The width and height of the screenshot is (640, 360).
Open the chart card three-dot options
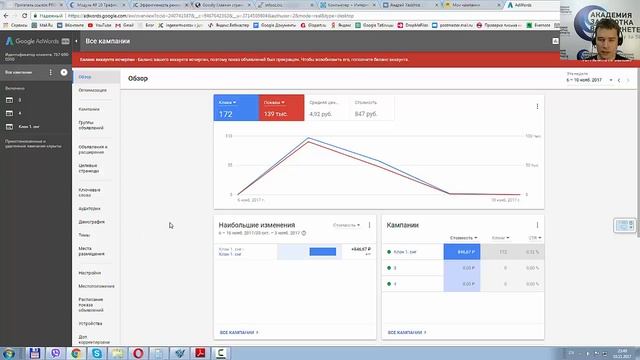click(x=537, y=107)
